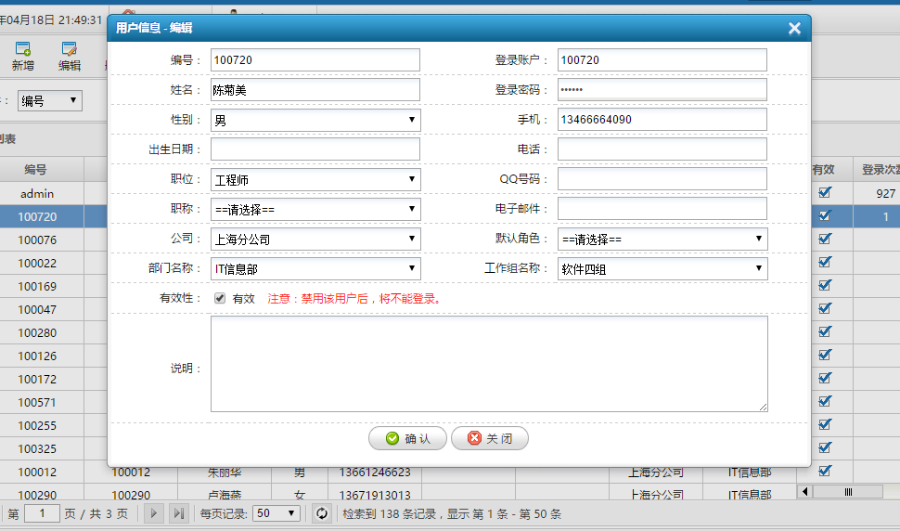Open the 性别 dropdown
This screenshot has height=531, width=900.
315,120
